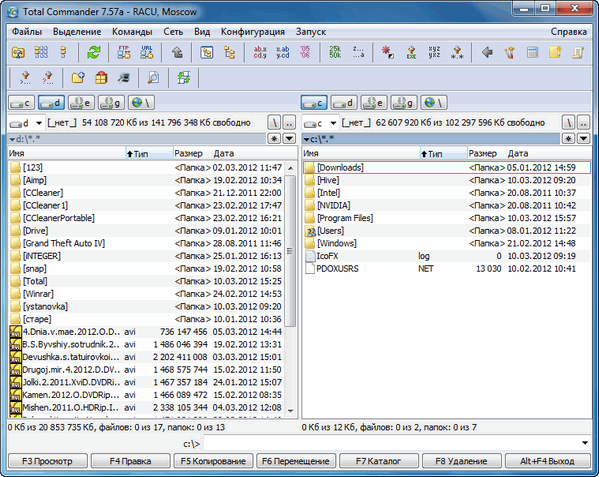Screen dimensions: 599x477
Task: Open left panel drive dropdown showing d
Action: point(26,123)
